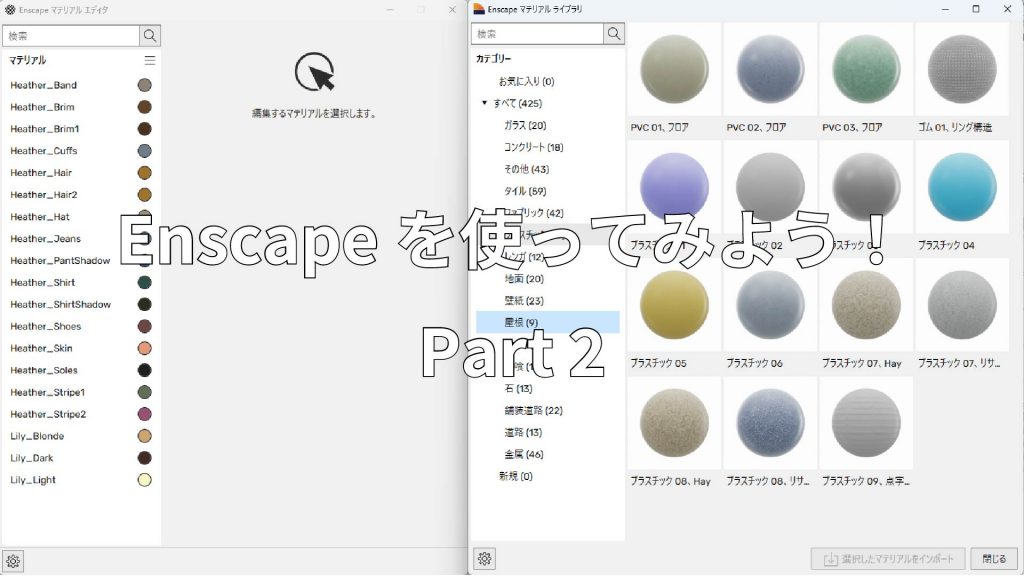This screenshot has width=1024, height=576.
Task: Select the 金属 (46) category
Action: [523, 454]
